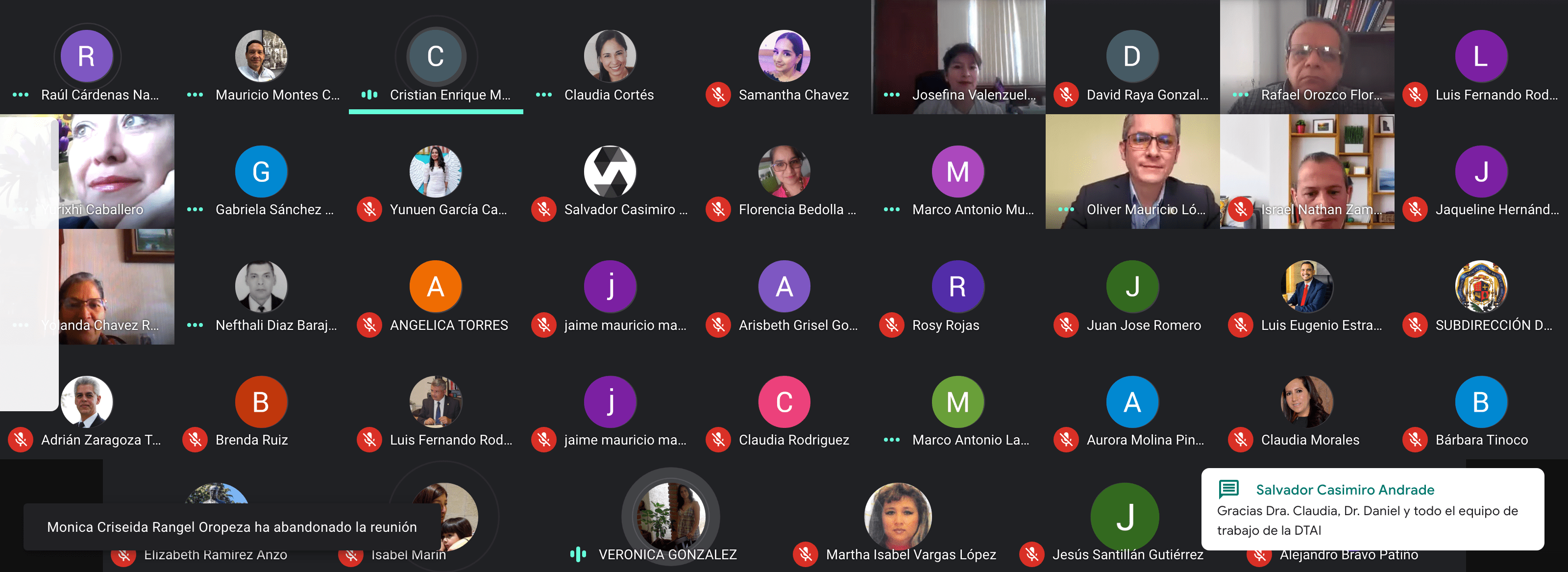Viewport: 1568px width, 572px height.
Task: Click the three-dot indicator beside Claudia Cortés
Action: [x=543, y=95]
